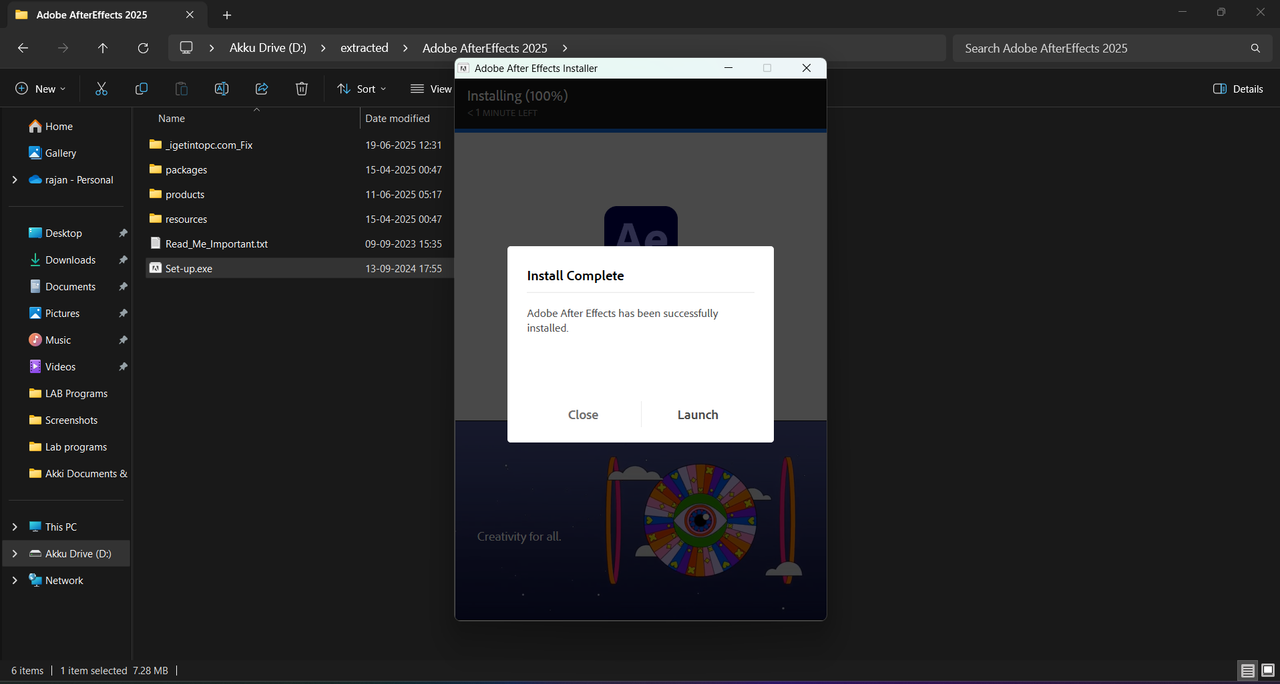Click the Rename icon in toolbar
1280x684 pixels.
[x=221, y=89]
